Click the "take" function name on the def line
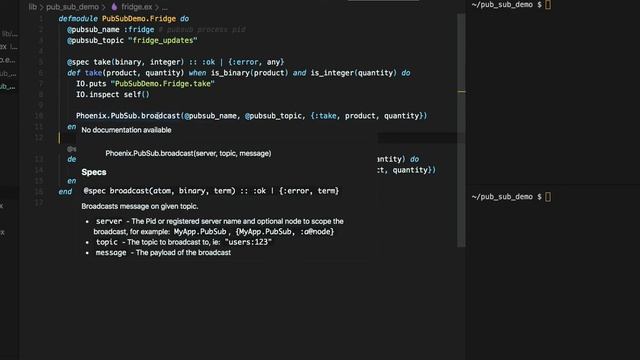640x360 pixels. pyautogui.click(x=93, y=73)
